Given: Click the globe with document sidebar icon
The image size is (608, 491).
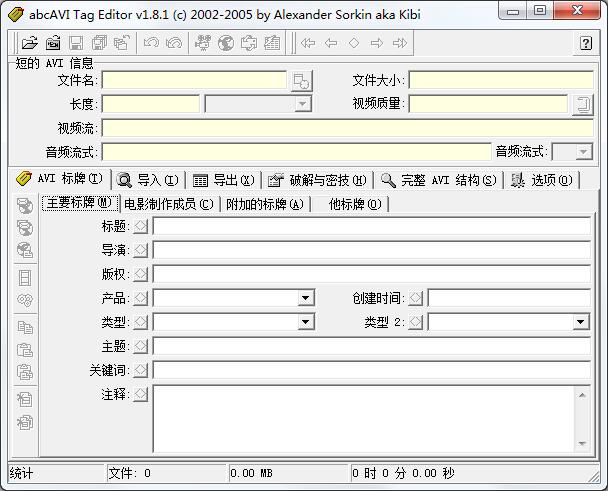Looking at the screenshot, I should tap(25, 250).
